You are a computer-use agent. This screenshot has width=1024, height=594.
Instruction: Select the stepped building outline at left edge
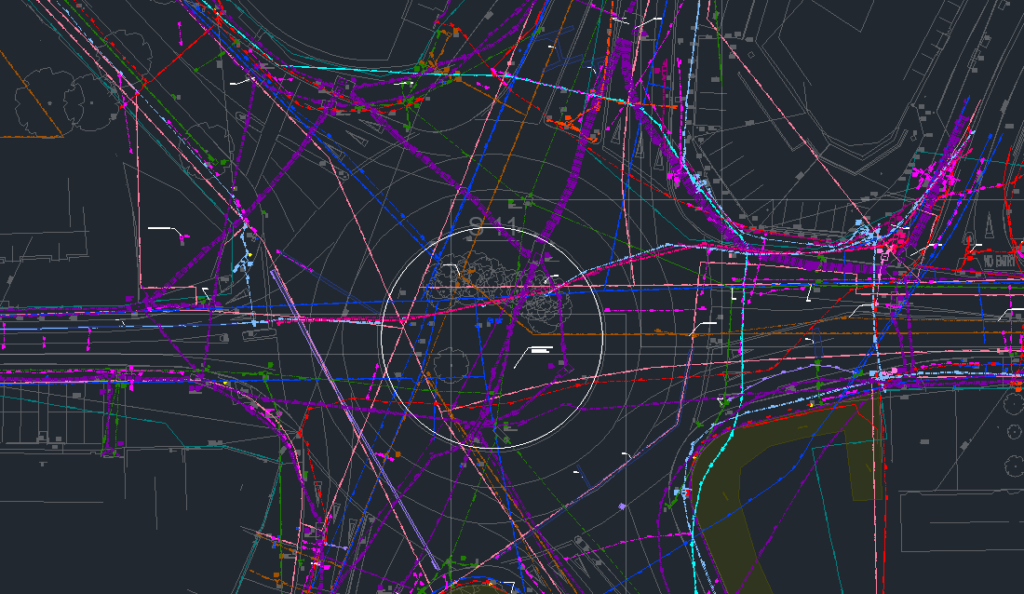[x=40, y=240]
